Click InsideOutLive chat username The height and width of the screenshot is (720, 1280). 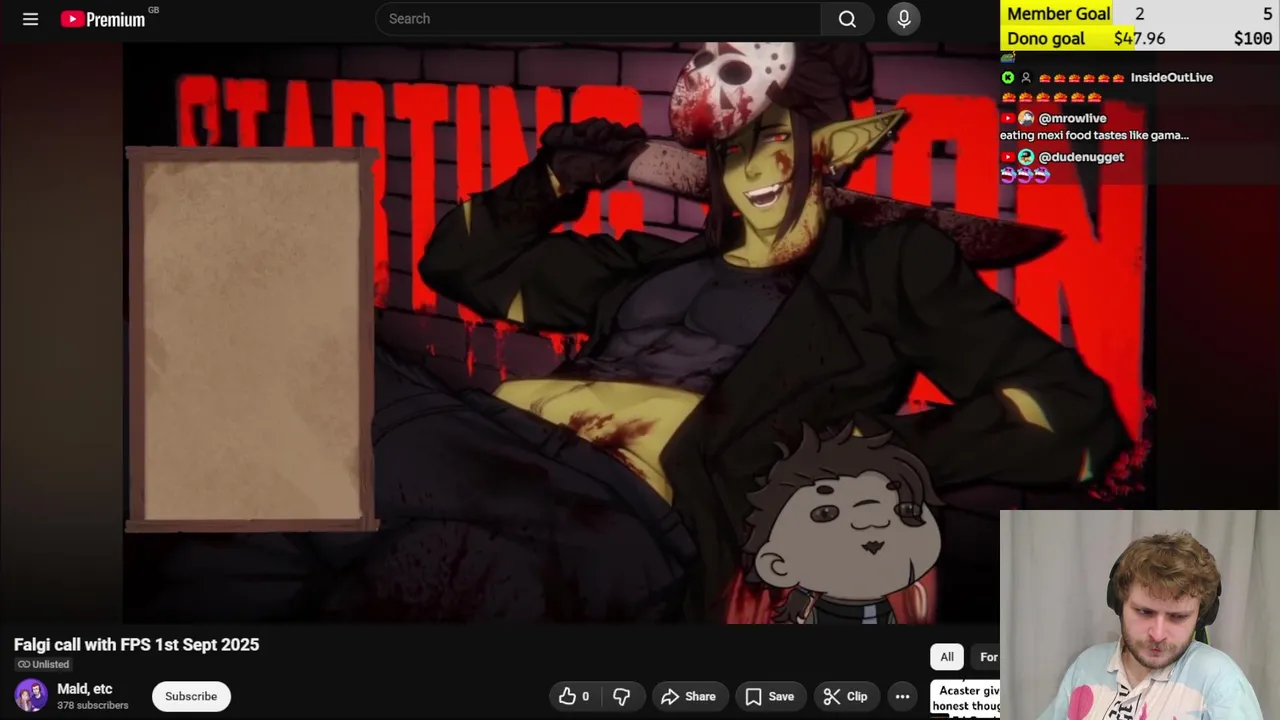click(x=1171, y=77)
